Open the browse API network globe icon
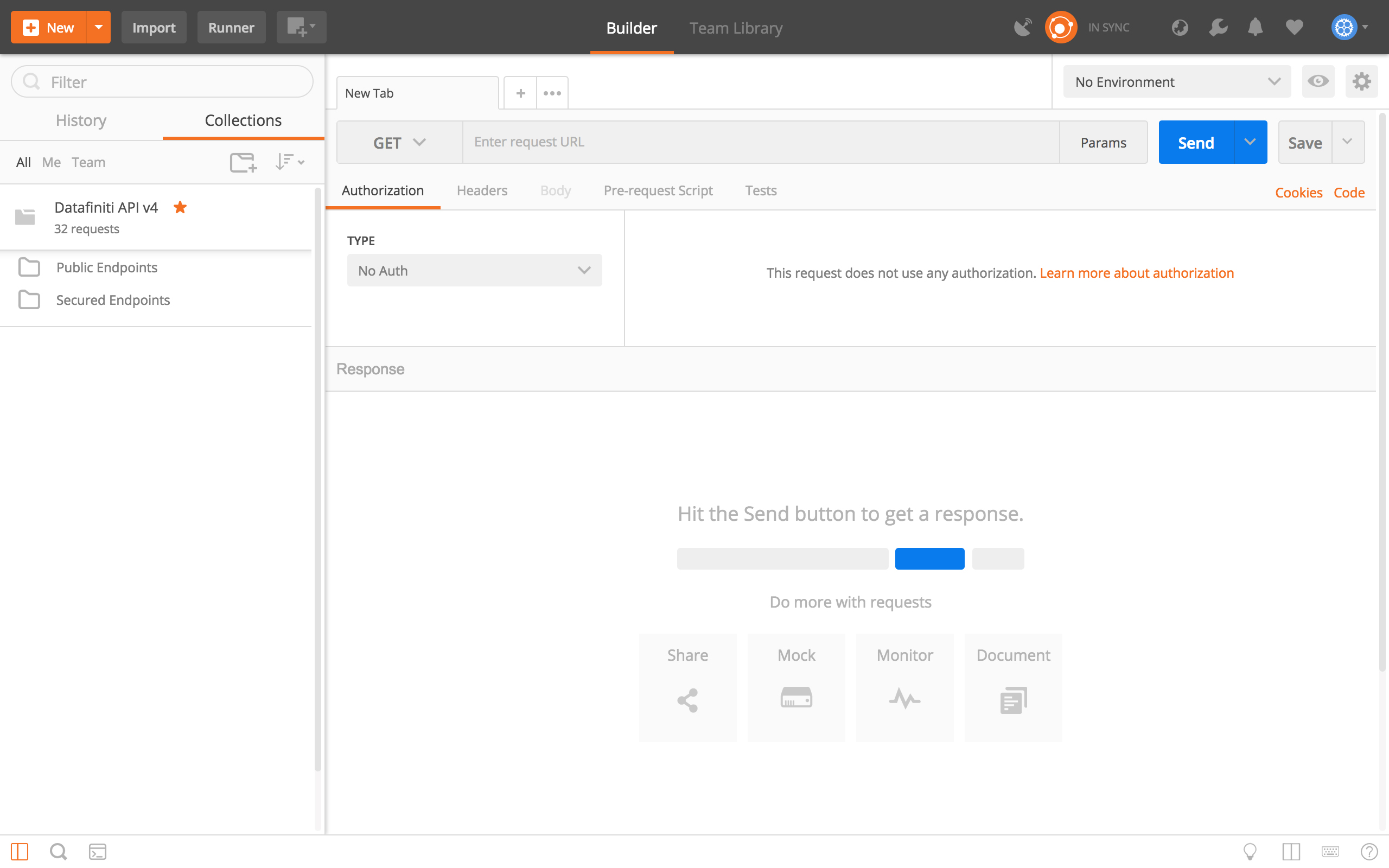Screen dimensions: 1389x868 (x=1180, y=27)
